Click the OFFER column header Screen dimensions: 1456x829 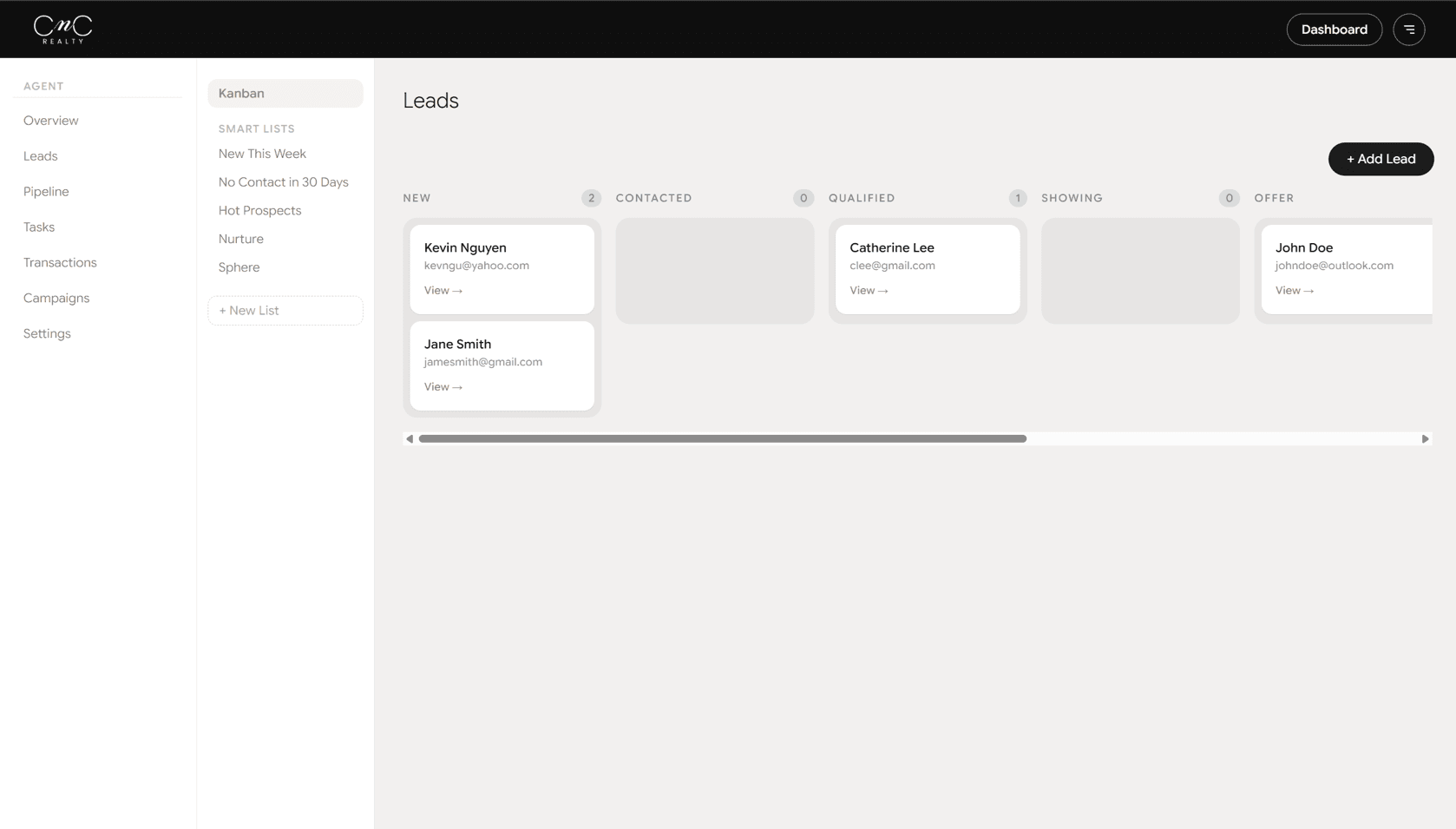point(1274,198)
